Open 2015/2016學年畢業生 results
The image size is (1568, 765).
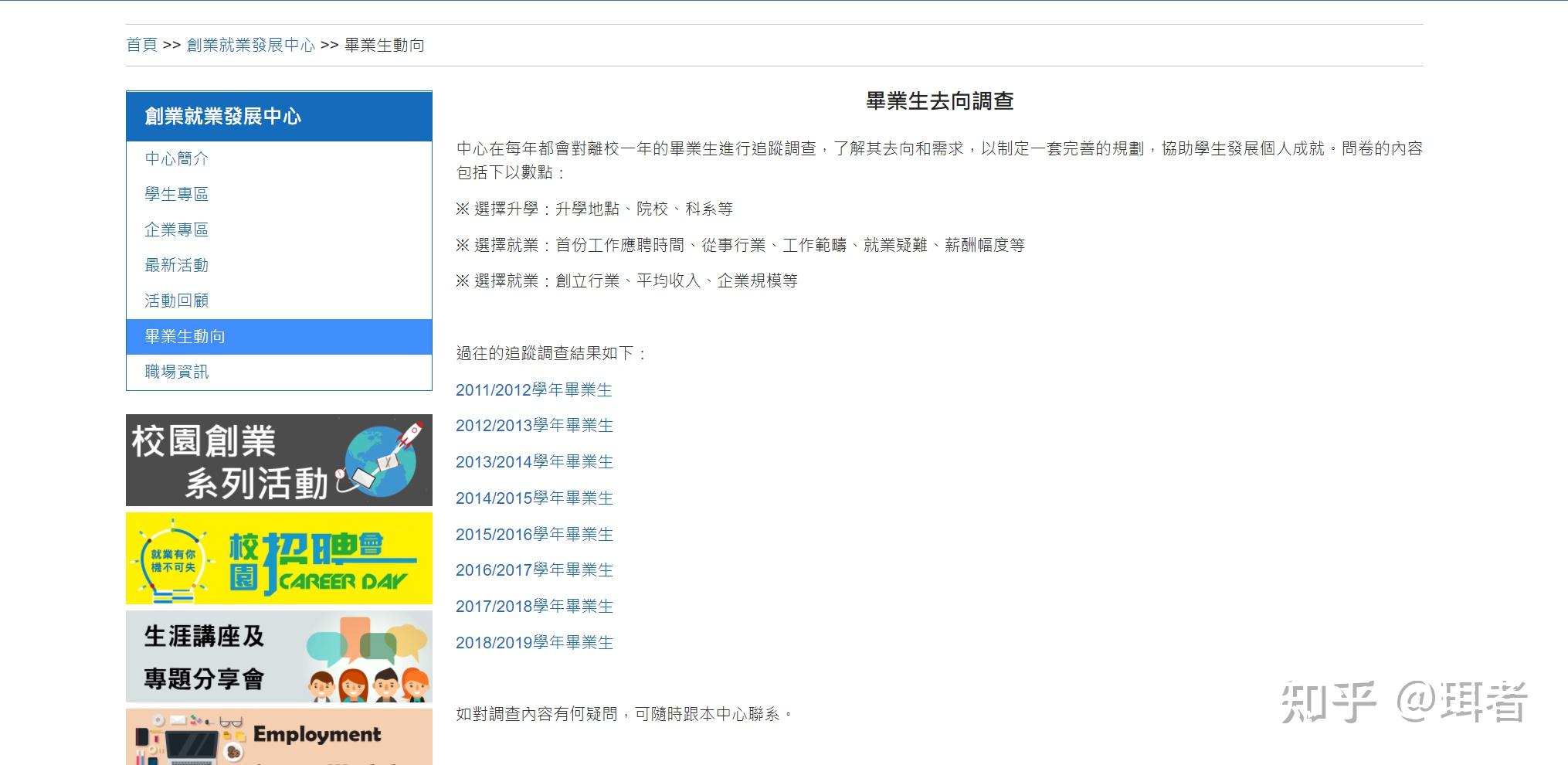click(x=535, y=533)
